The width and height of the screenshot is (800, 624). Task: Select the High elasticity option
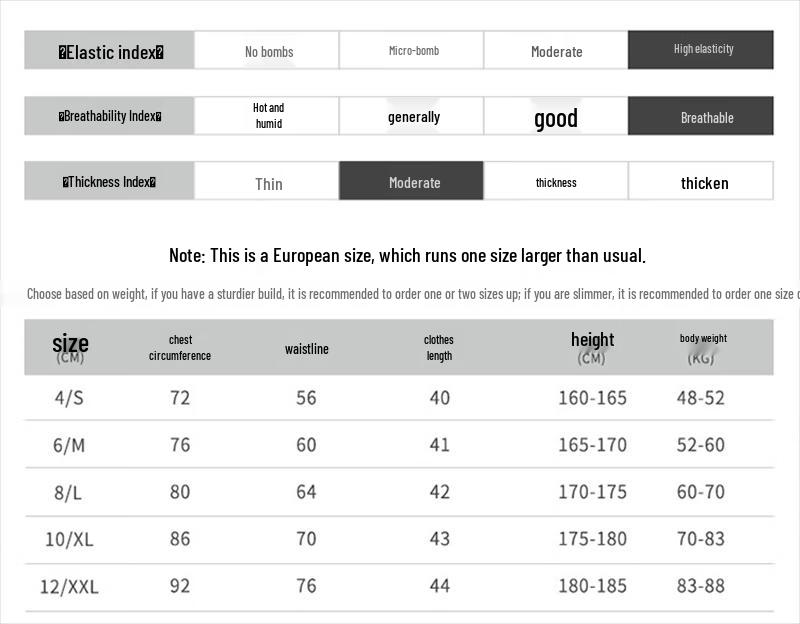click(x=701, y=50)
